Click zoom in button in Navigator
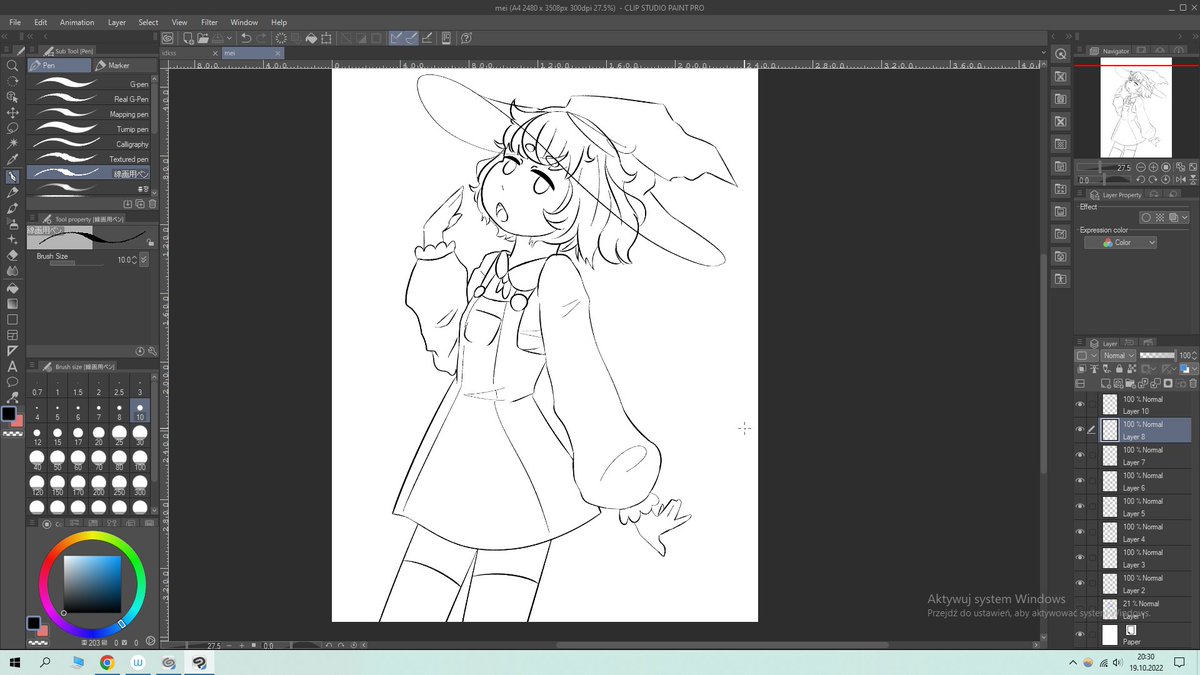The width and height of the screenshot is (1200, 675). [1155, 167]
